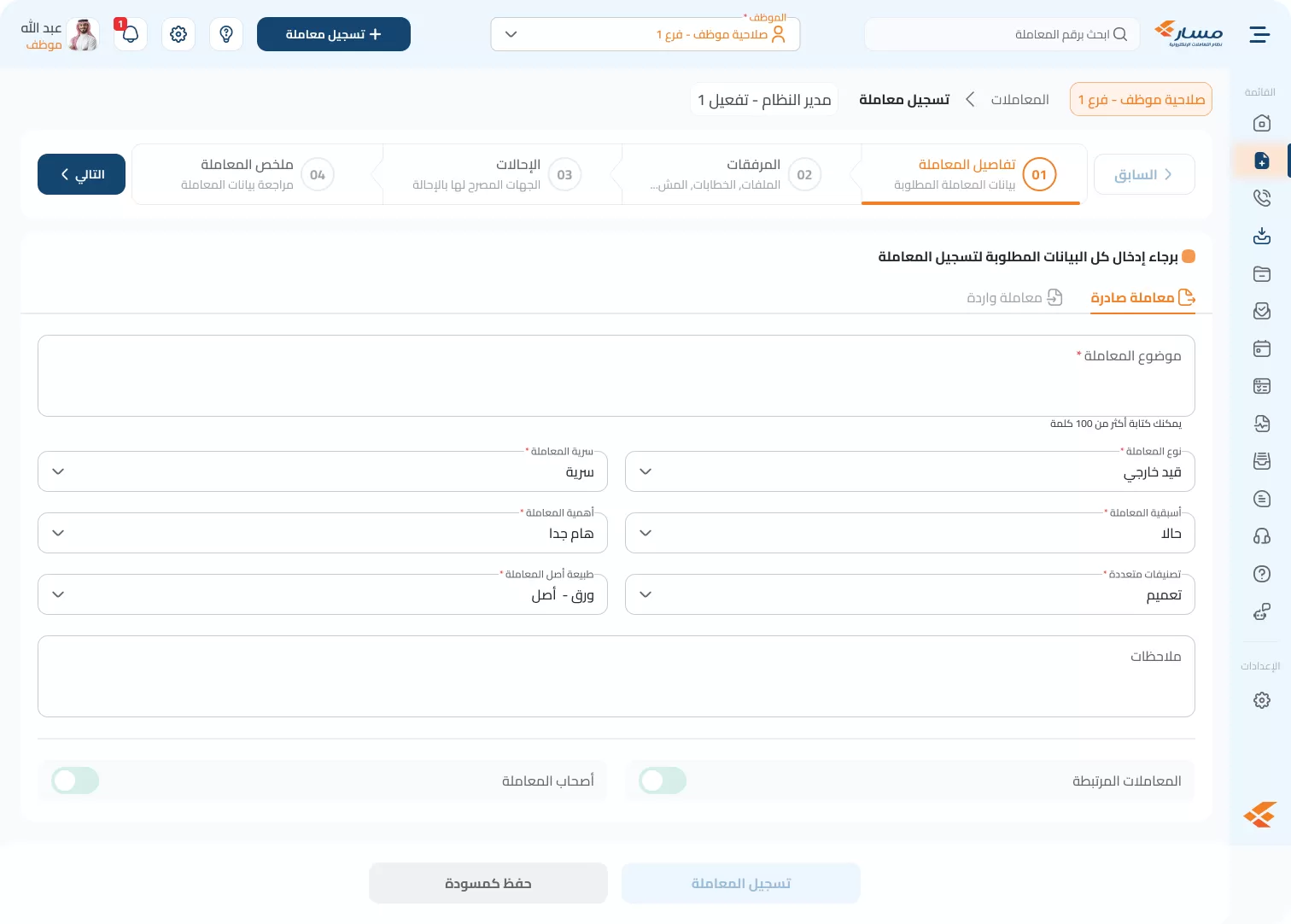Open the lightbulb tips icon in header

coord(226,34)
